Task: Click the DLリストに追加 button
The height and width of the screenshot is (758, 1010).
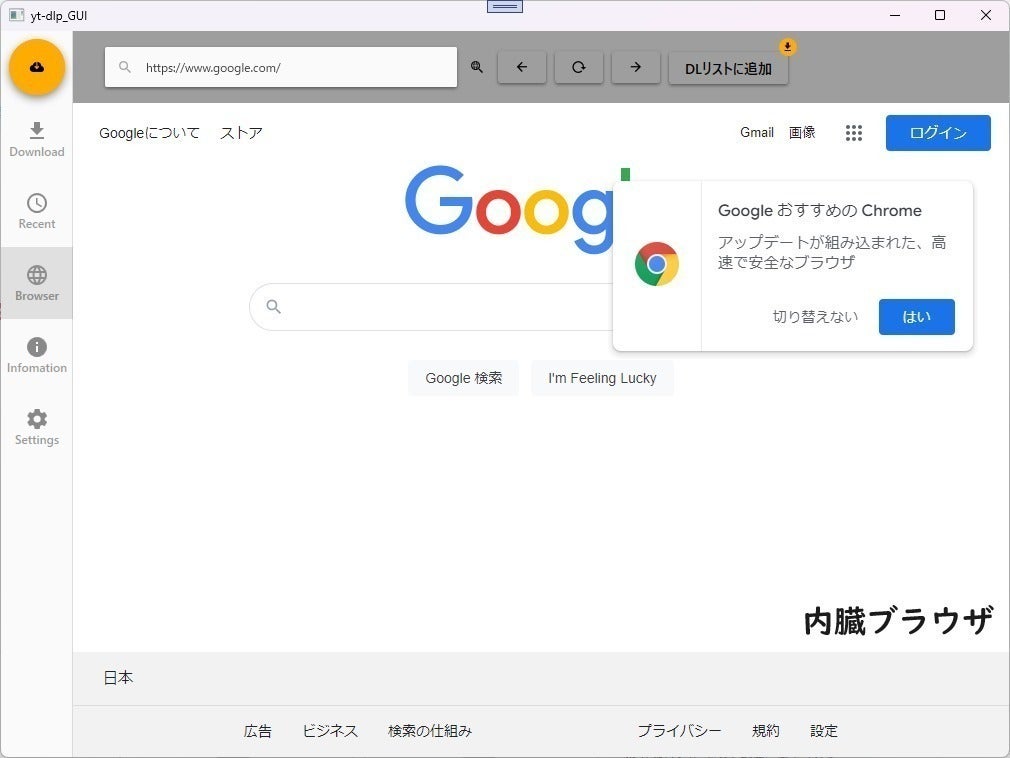Action: (x=727, y=67)
